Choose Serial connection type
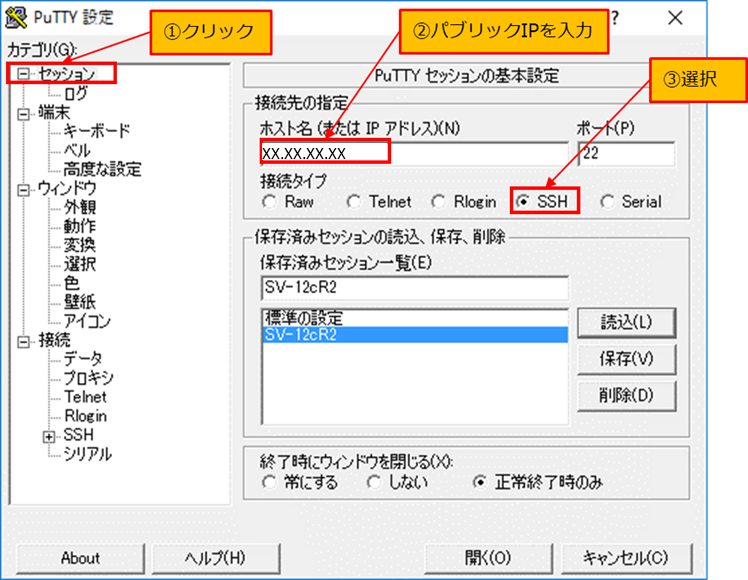 607,201
